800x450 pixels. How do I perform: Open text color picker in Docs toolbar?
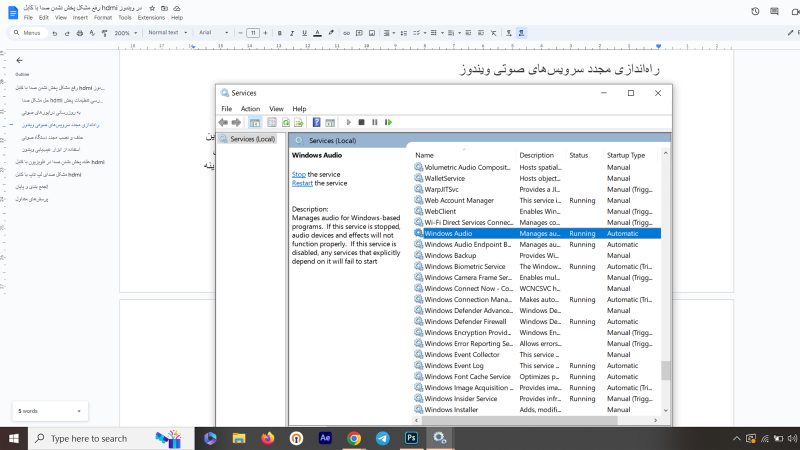pyautogui.click(x=317, y=33)
